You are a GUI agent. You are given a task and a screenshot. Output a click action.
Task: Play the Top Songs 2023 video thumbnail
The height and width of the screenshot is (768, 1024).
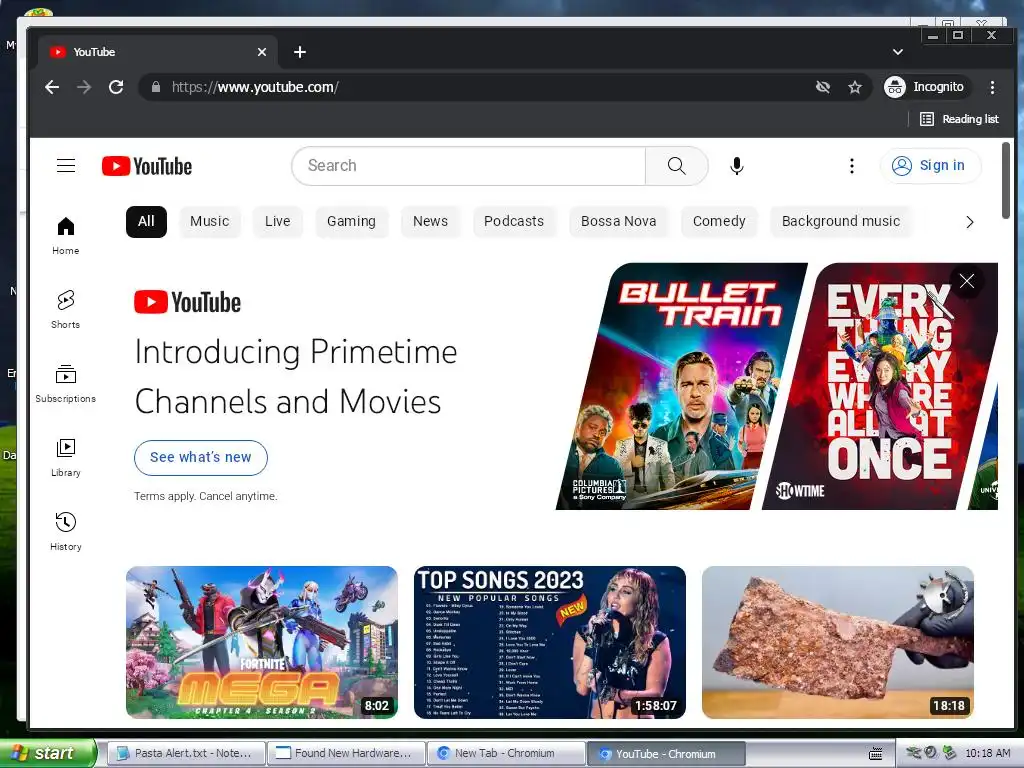click(550, 643)
